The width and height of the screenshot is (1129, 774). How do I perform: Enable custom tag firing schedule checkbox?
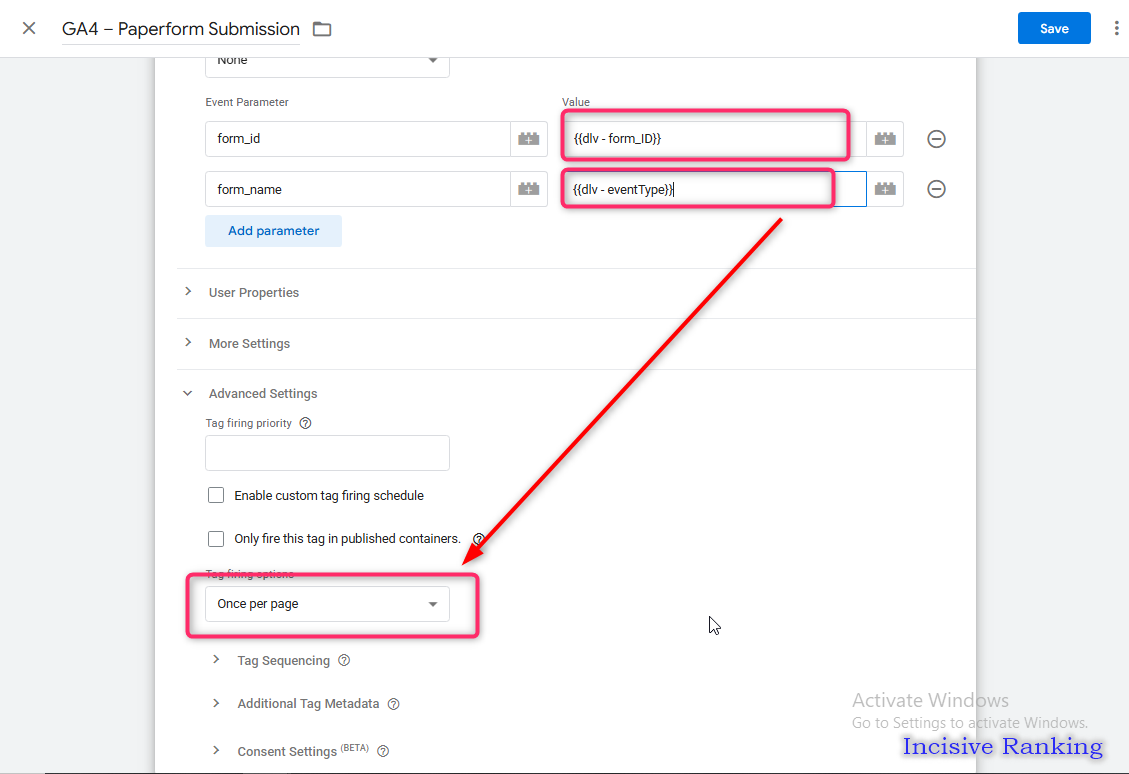[x=216, y=495]
